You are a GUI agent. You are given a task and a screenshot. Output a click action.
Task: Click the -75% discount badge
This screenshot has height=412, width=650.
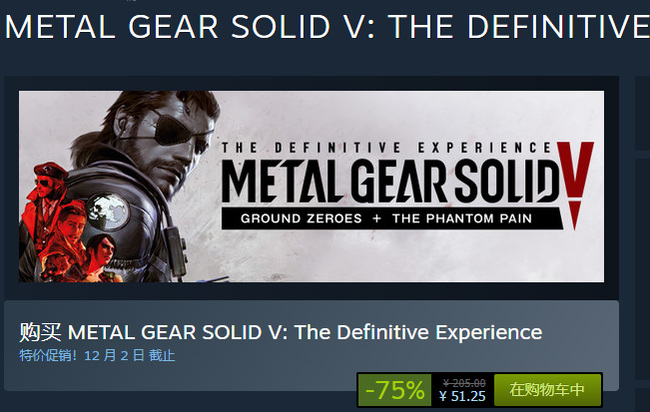pyautogui.click(x=395, y=389)
